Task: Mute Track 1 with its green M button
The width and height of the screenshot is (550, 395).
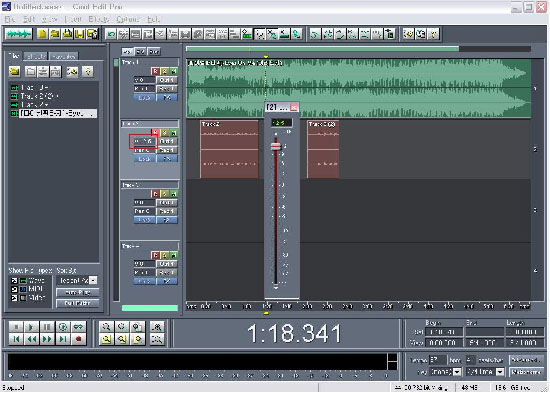Action: [173, 71]
